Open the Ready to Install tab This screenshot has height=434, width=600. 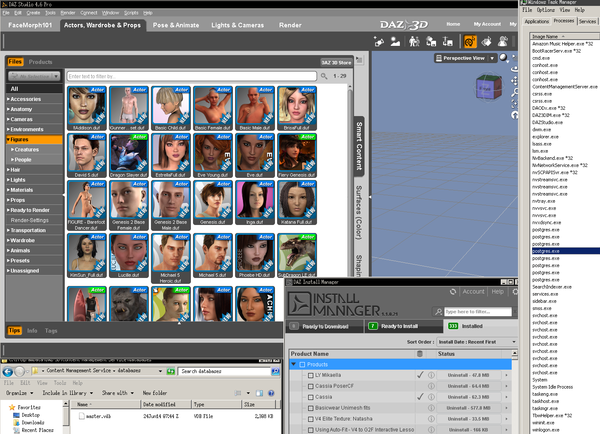click(403, 326)
